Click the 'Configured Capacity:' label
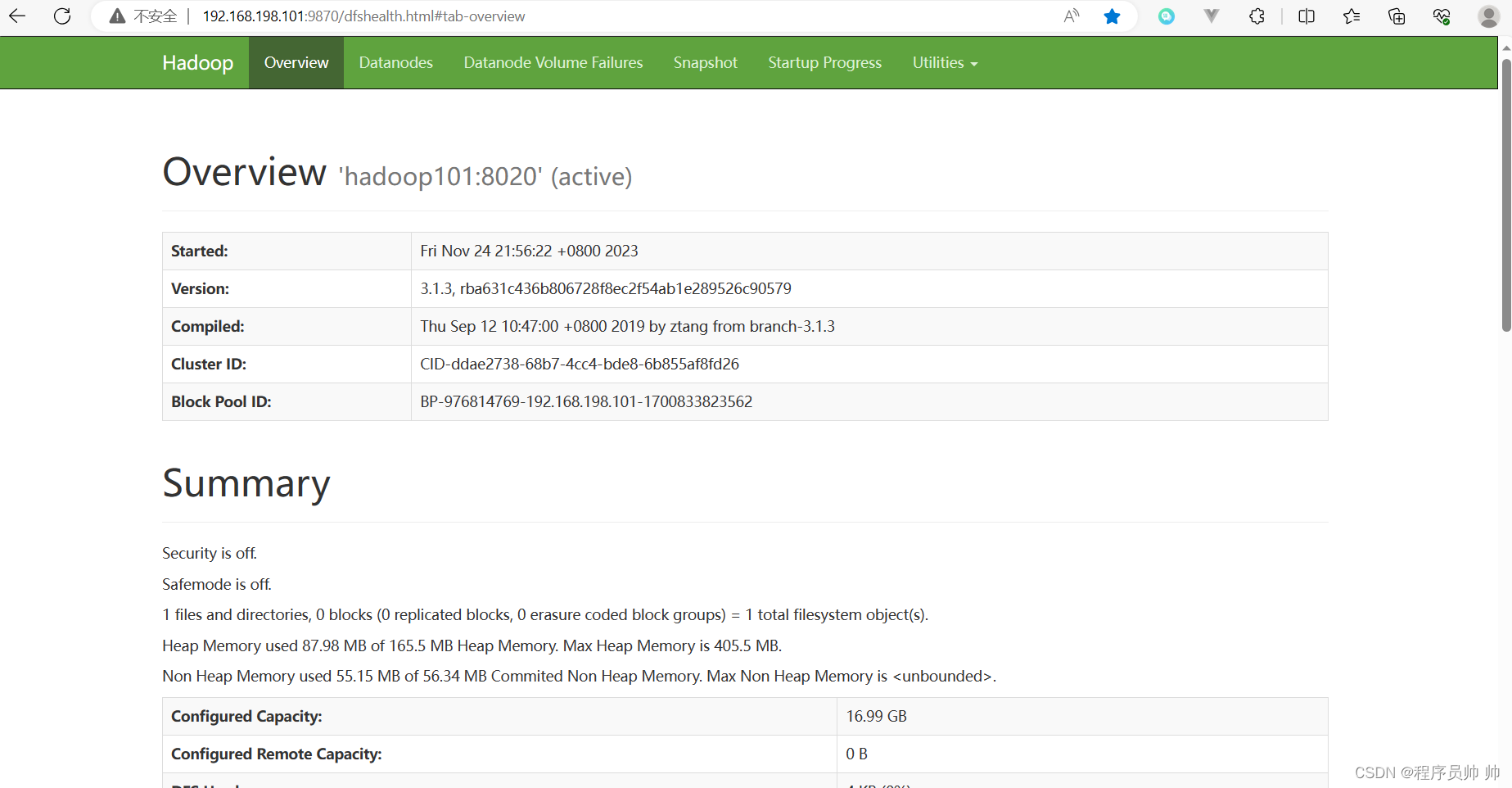This screenshot has width=1512, height=788. pos(246,717)
